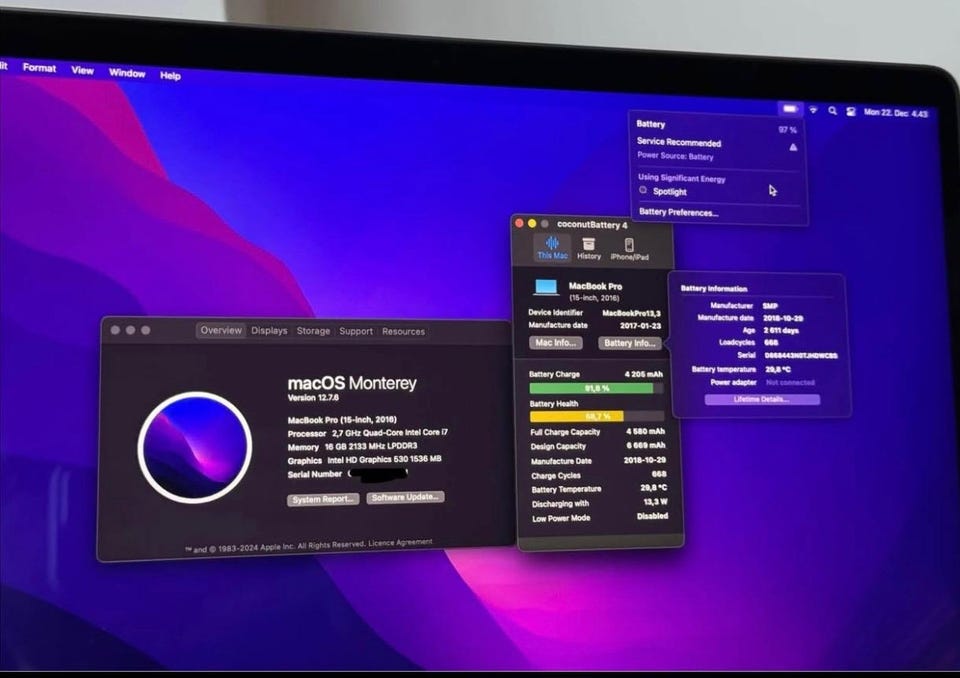Open the Licence Agreement link
Screen dimensions: 960x678
pos(400,543)
